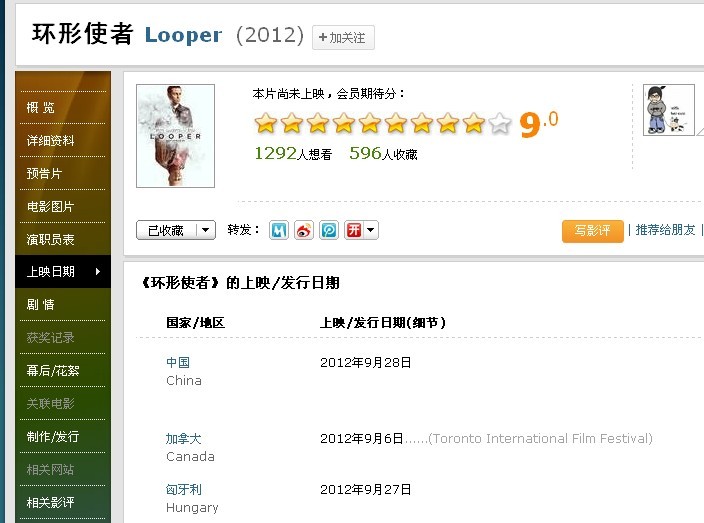Image resolution: width=704 pixels, height=523 pixels.
Task: Share to Sina Weibo icon
Action: [x=304, y=230]
